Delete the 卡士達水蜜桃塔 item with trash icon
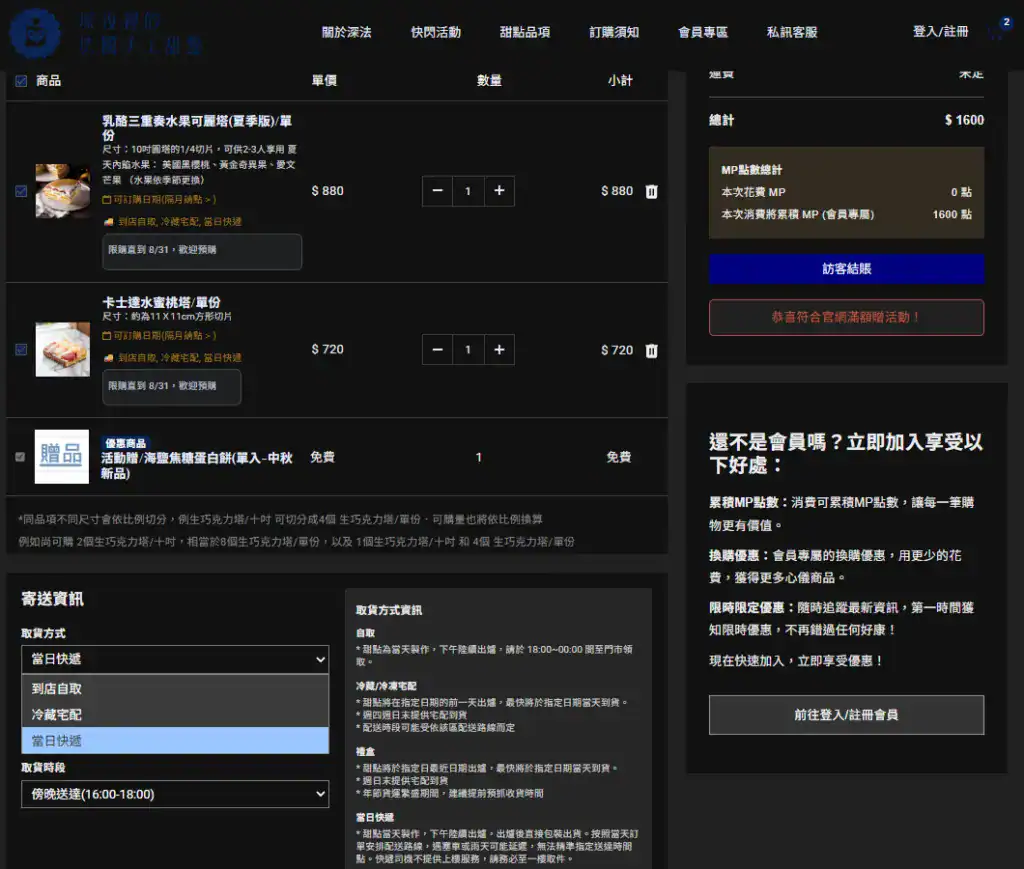The image size is (1024, 869). pos(651,351)
